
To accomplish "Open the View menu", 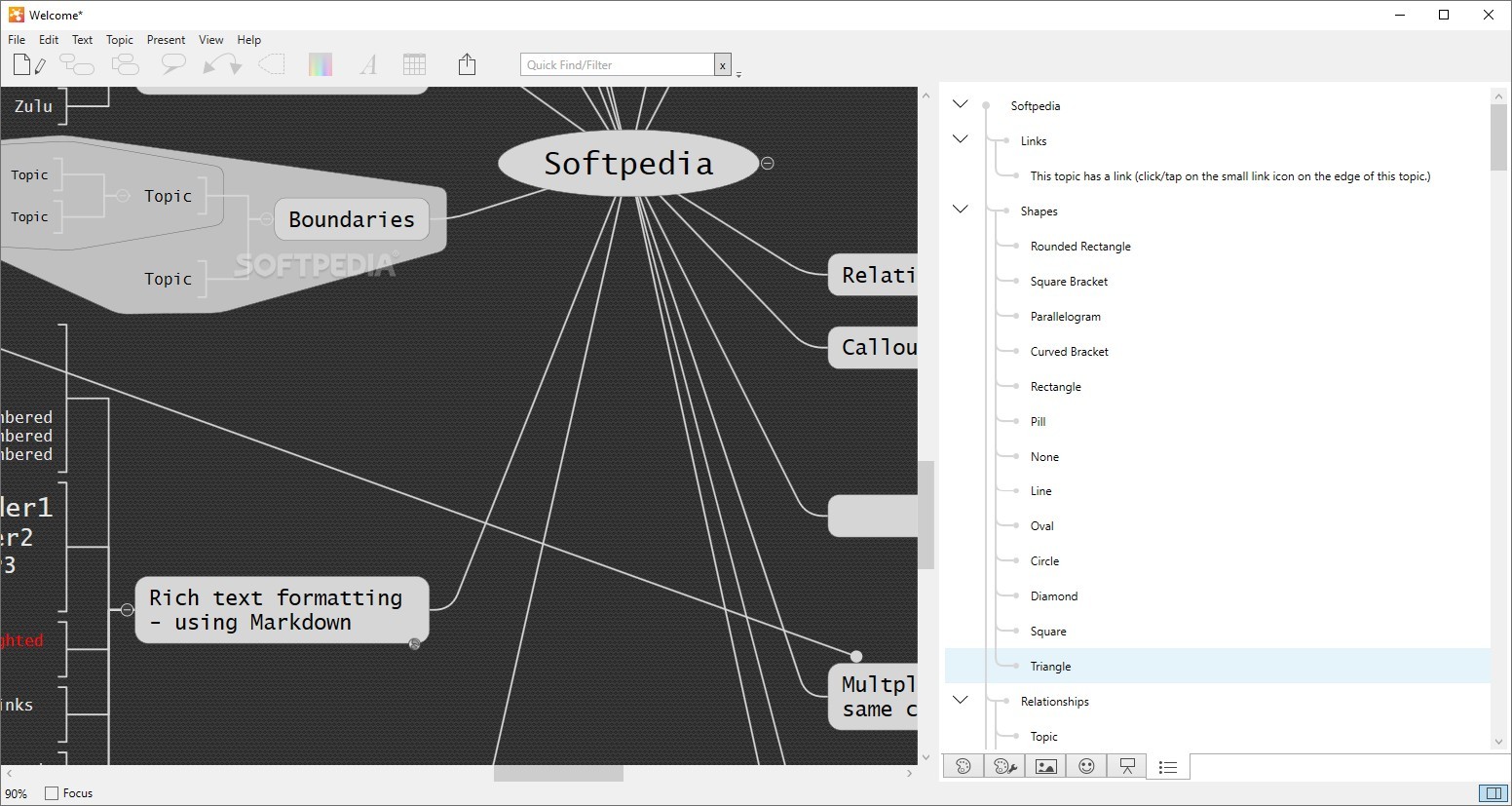I will click(211, 40).
